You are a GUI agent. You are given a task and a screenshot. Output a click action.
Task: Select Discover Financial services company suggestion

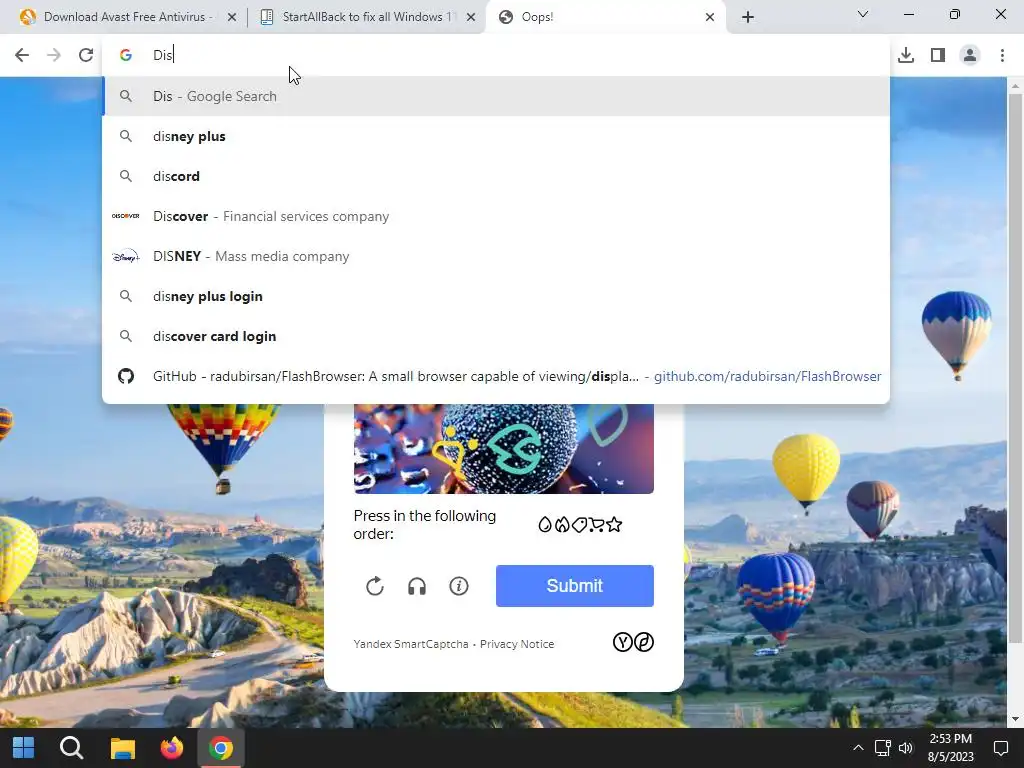tap(496, 216)
